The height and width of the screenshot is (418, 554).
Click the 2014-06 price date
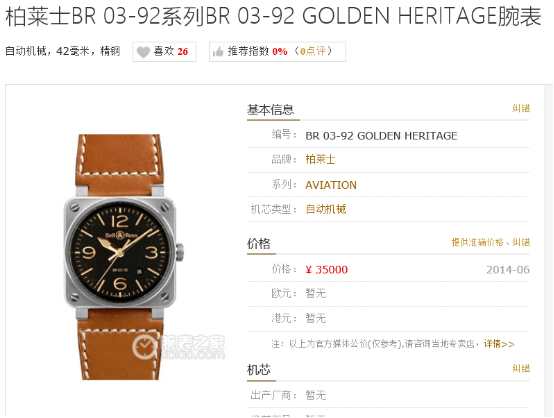pyautogui.click(x=508, y=270)
